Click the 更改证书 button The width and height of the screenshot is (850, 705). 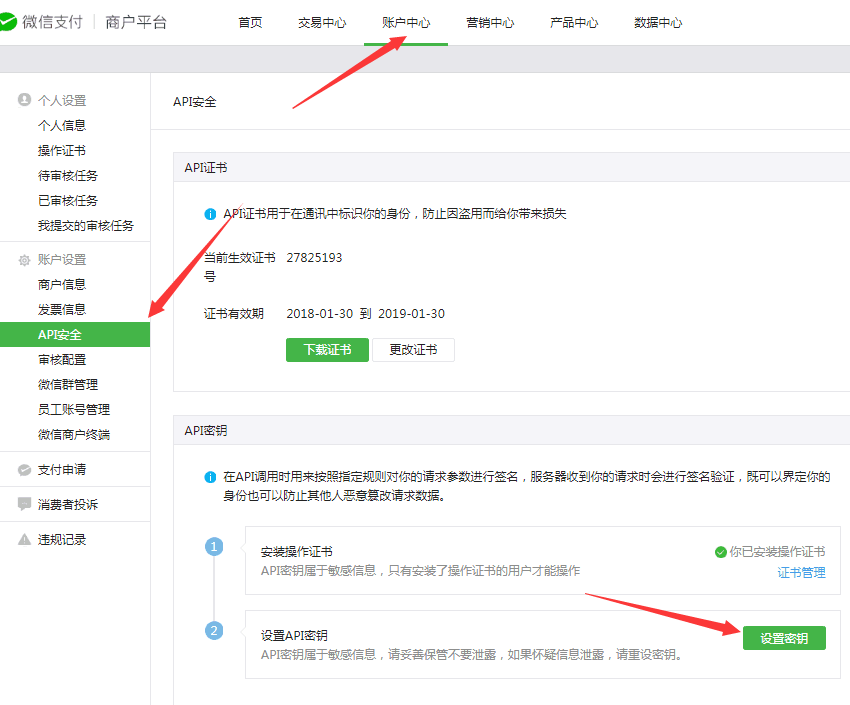(x=413, y=350)
